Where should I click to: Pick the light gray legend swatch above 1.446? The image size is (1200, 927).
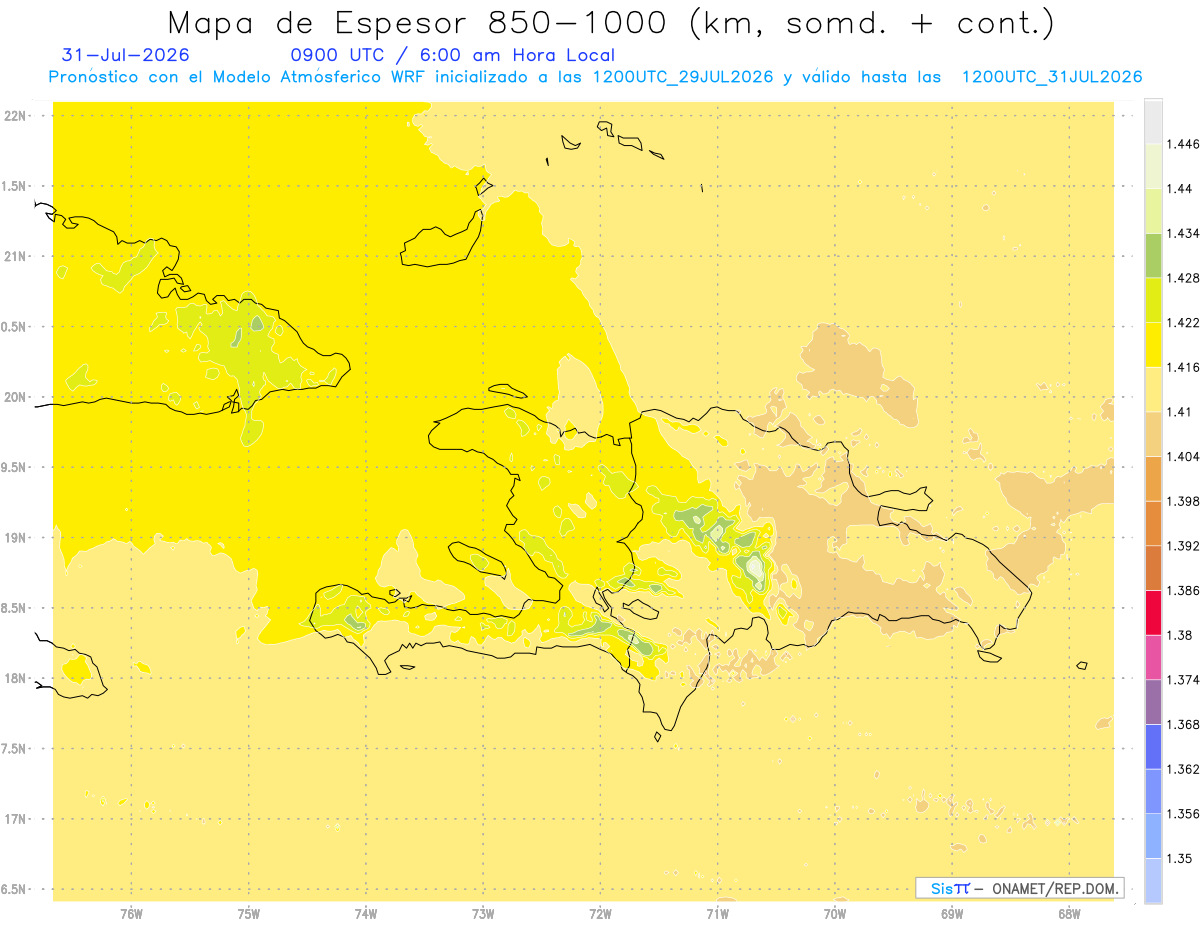[1153, 121]
